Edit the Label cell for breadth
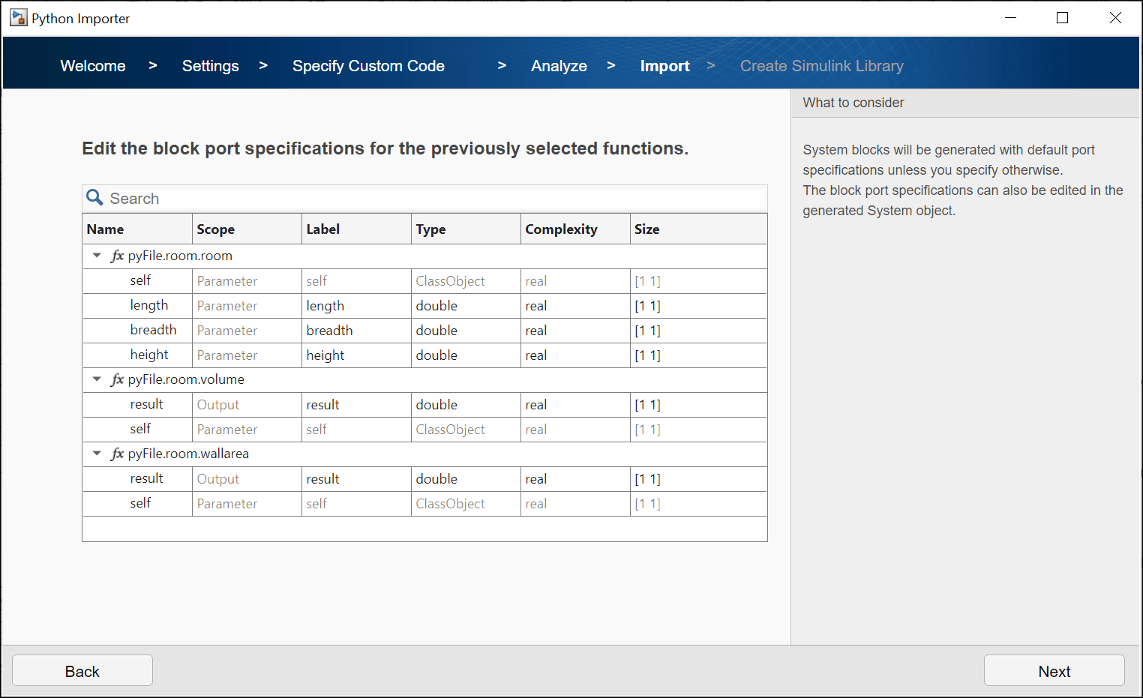The width and height of the screenshot is (1143, 698). click(x=356, y=330)
